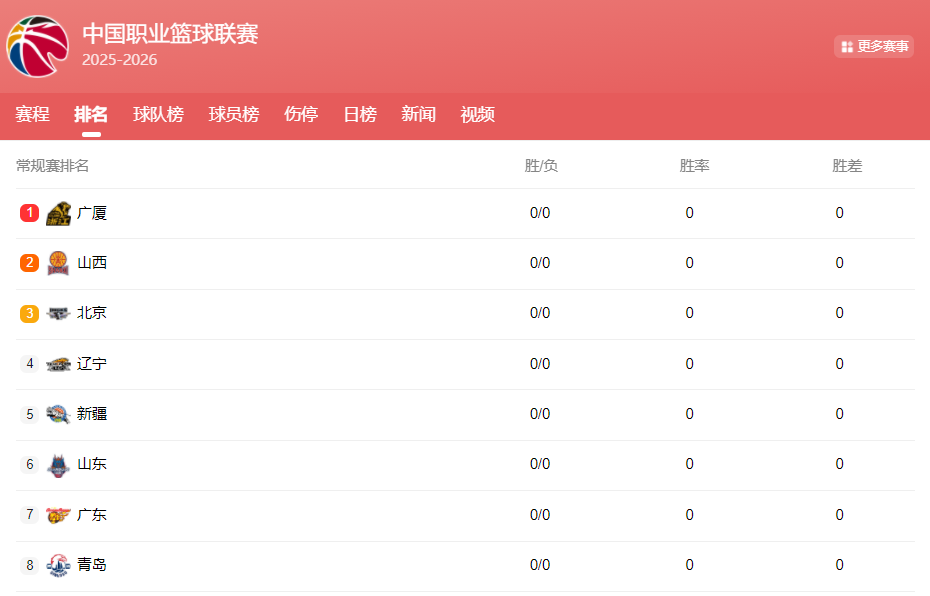Click the 青岛 team logo
The height and width of the screenshot is (596, 930).
(57, 564)
